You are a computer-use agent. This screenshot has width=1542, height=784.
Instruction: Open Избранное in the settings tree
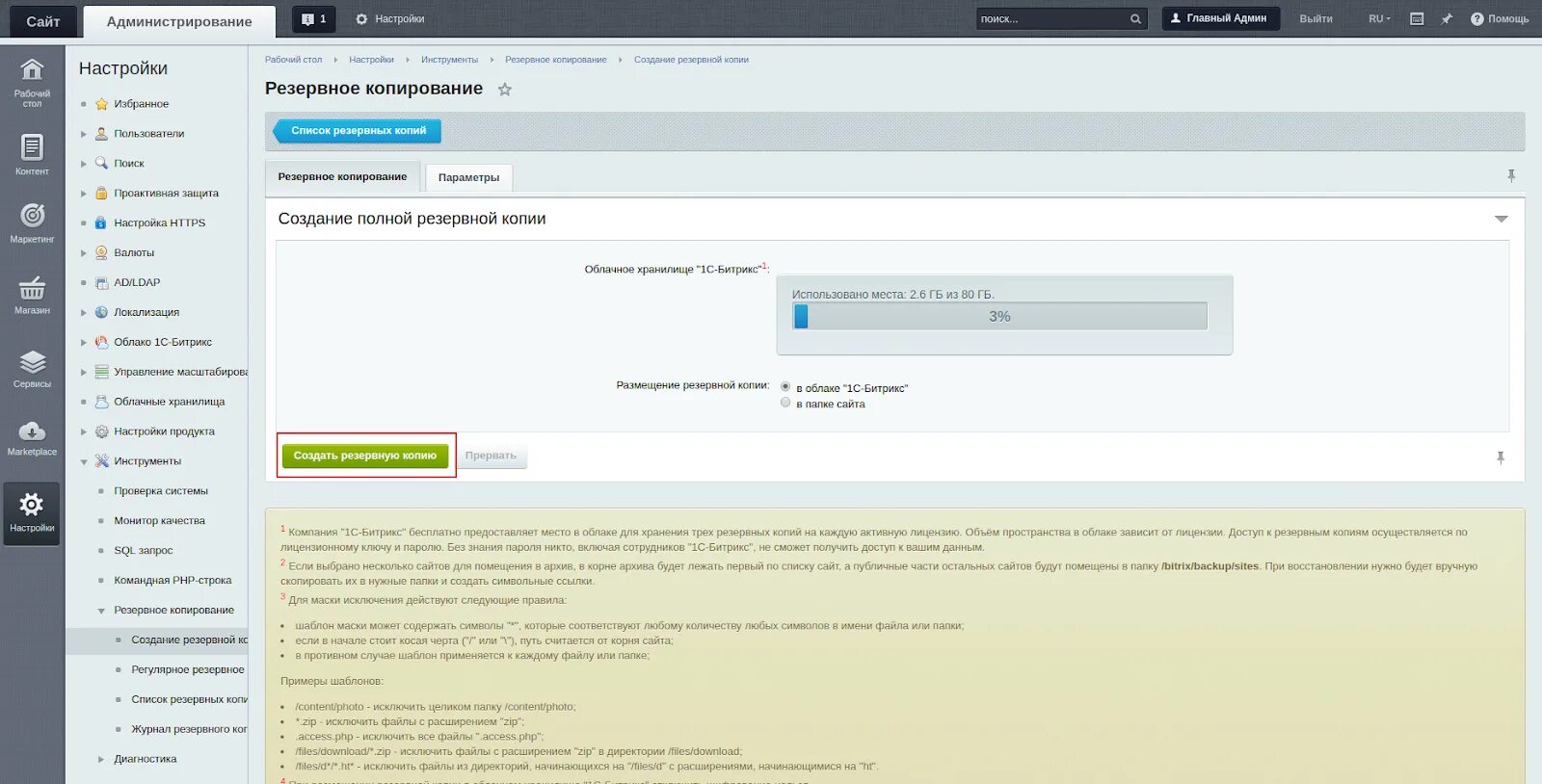pyautogui.click(x=141, y=104)
